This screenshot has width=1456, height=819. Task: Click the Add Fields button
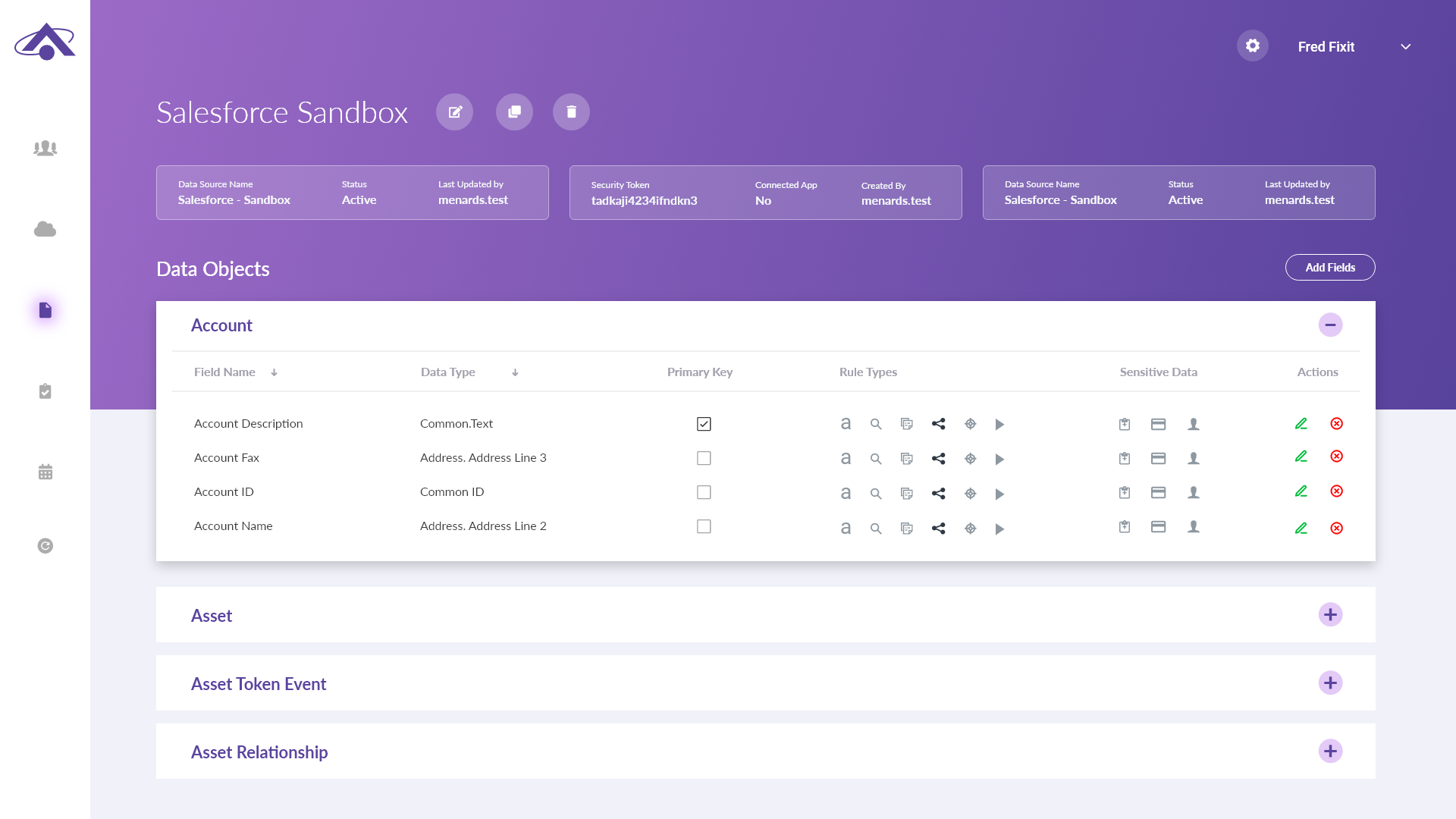(1329, 268)
